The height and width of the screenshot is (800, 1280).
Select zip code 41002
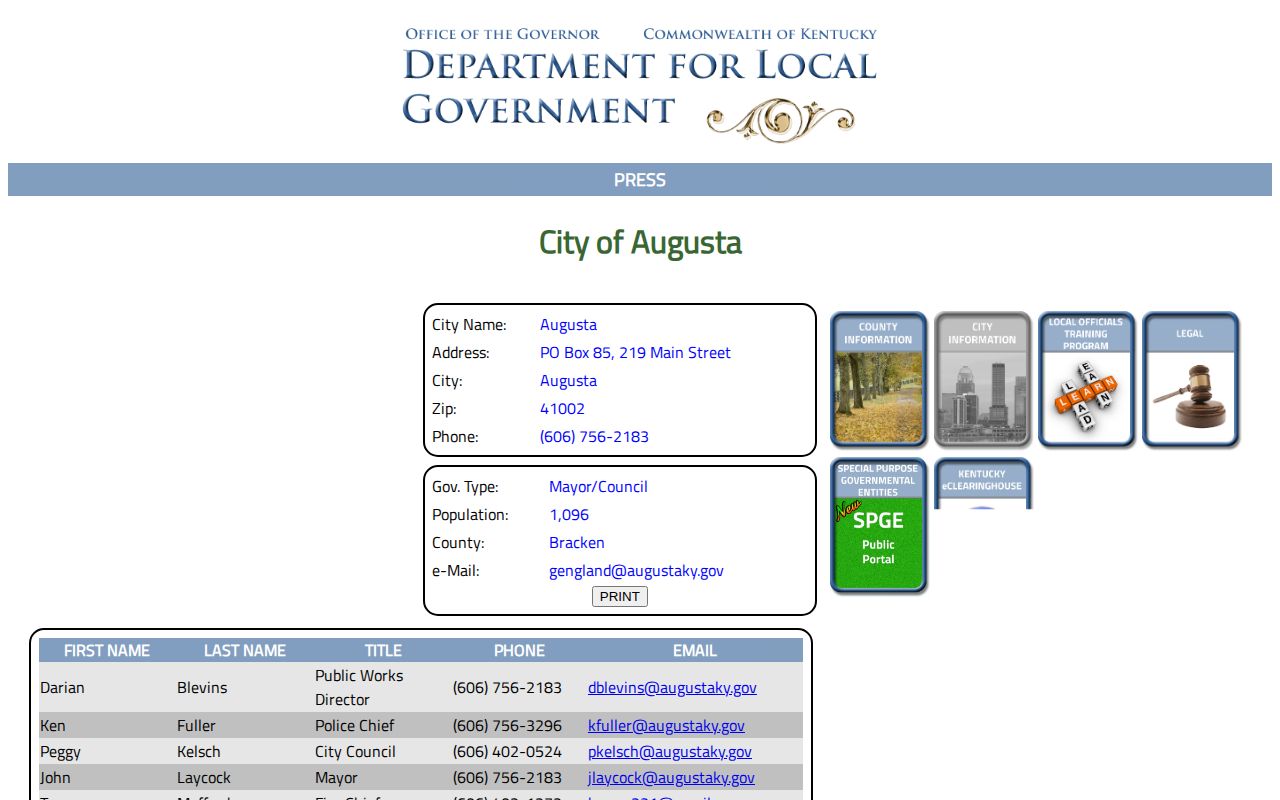pos(562,409)
